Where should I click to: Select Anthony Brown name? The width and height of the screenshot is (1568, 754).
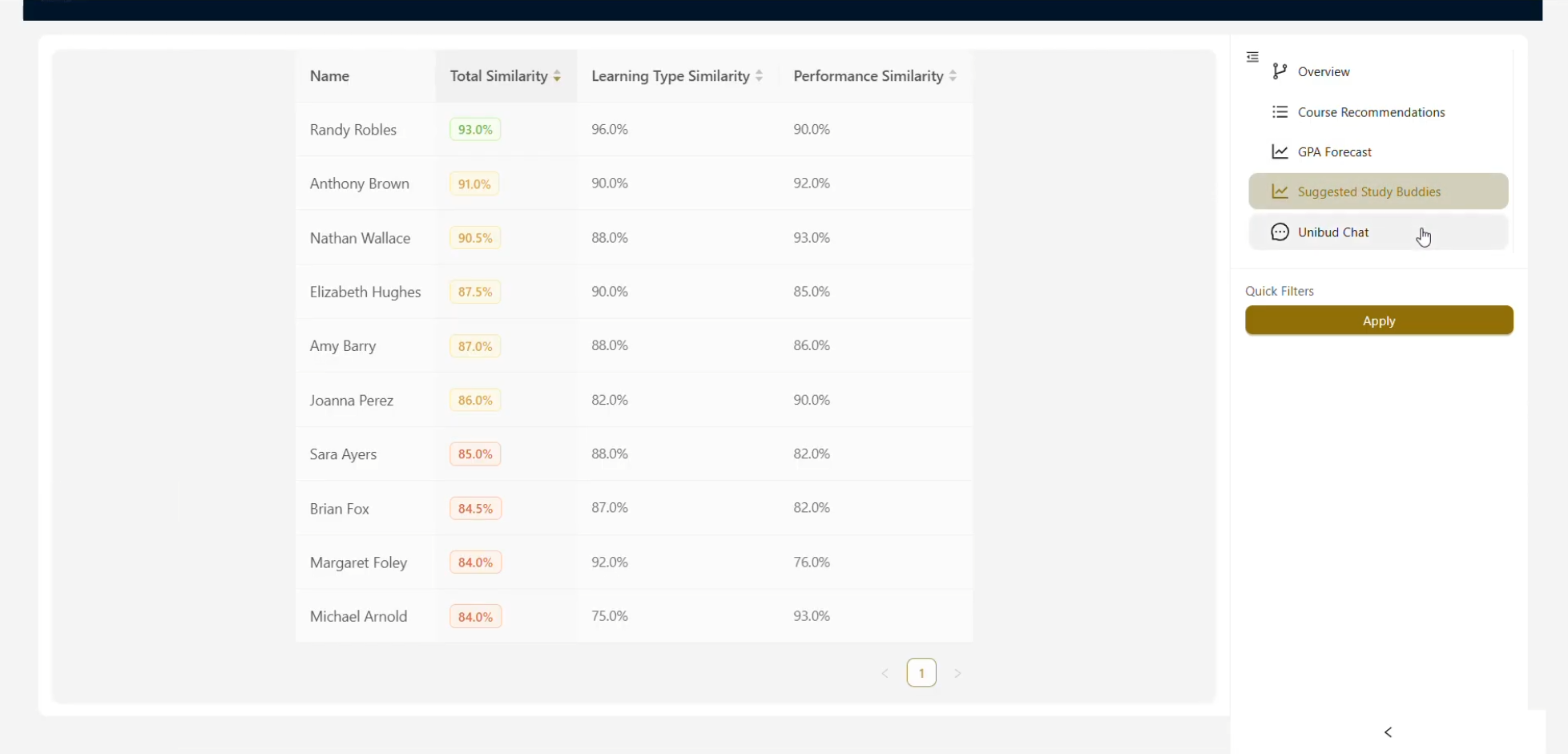360,183
